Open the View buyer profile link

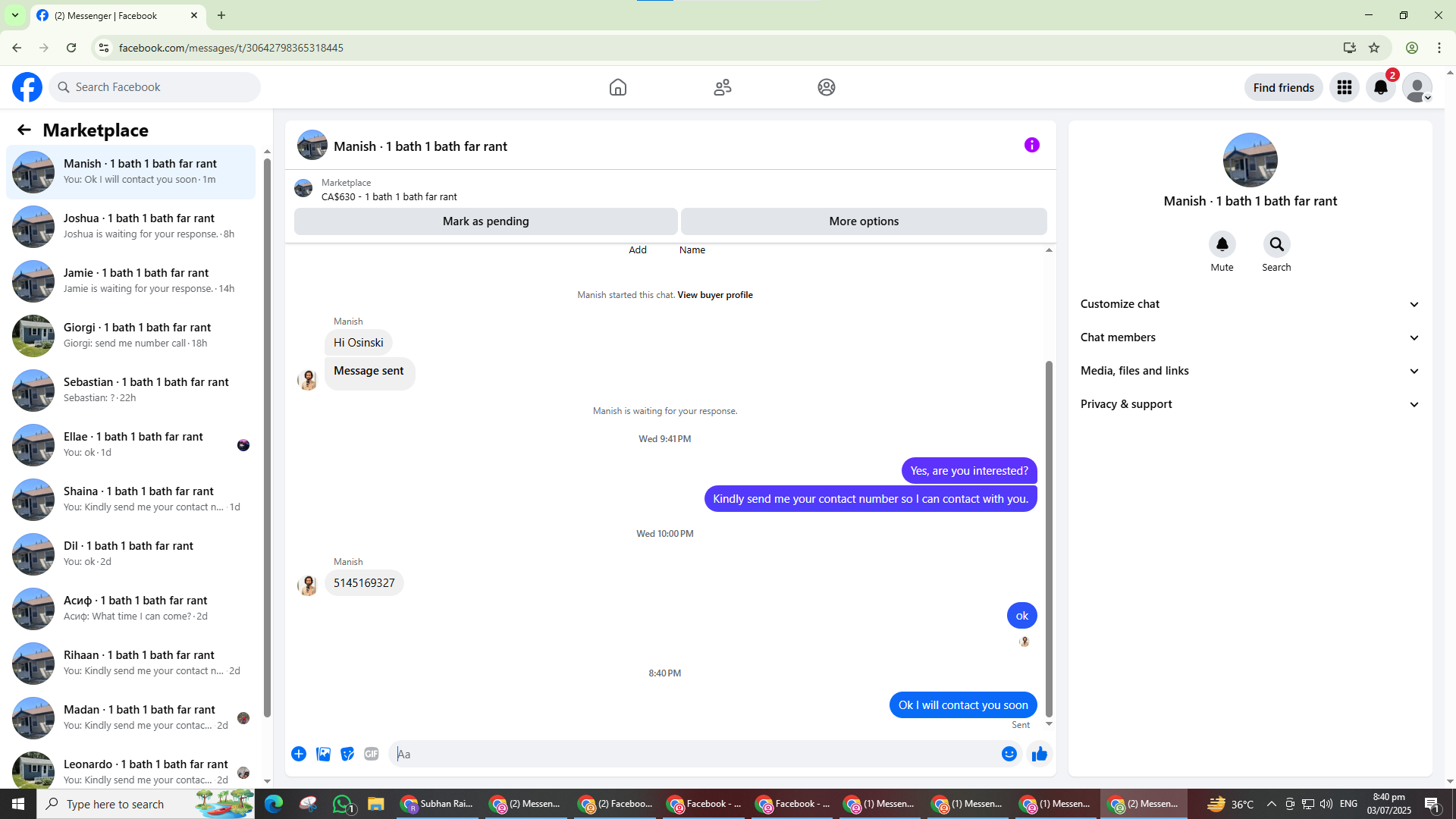(714, 295)
